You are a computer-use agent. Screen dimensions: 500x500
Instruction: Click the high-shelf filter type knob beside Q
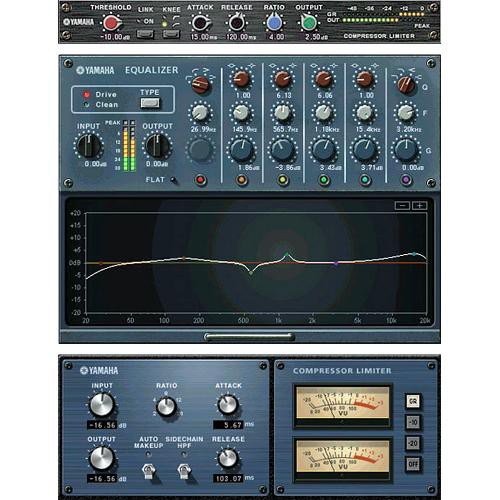pyautogui.click(x=406, y=85)
